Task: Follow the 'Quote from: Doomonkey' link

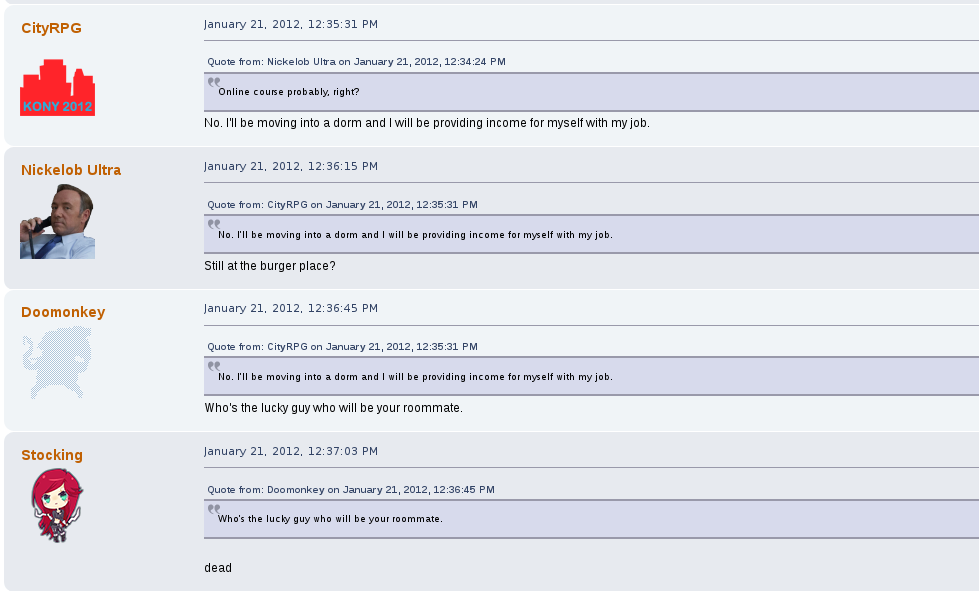Action: point(350,490)
